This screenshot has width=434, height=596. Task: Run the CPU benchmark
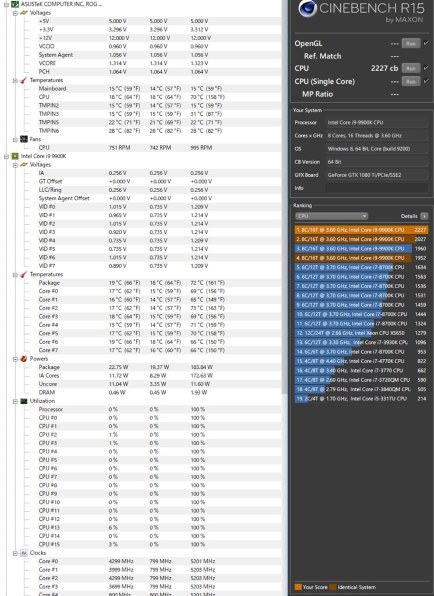411,68
